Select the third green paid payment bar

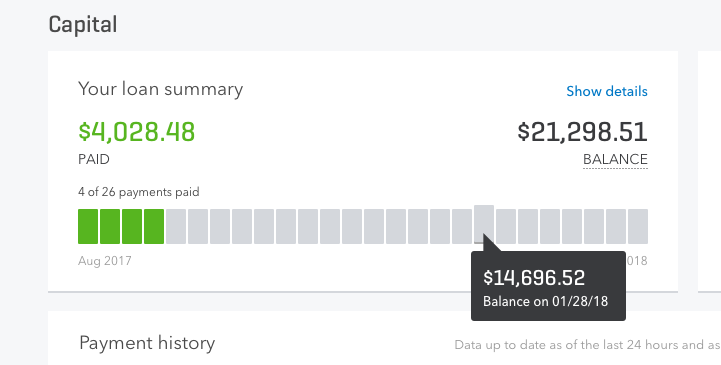tap(132, 226)
